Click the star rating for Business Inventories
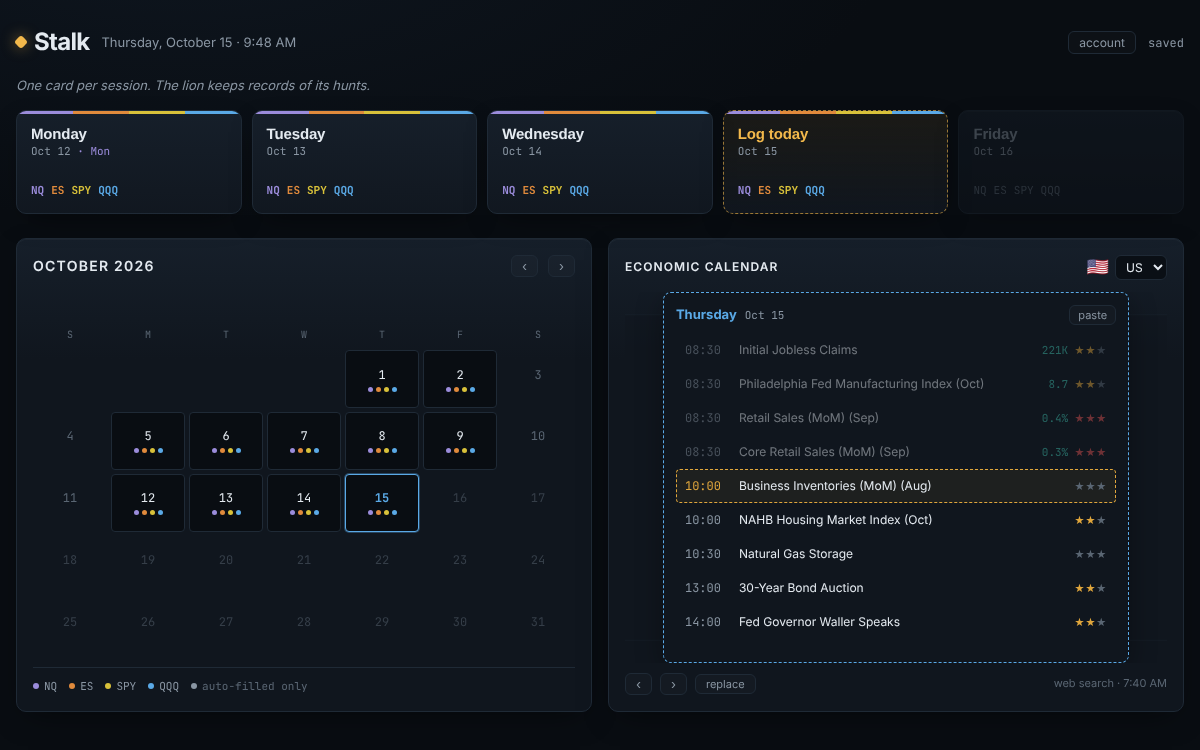 (x=1090, y=486)
